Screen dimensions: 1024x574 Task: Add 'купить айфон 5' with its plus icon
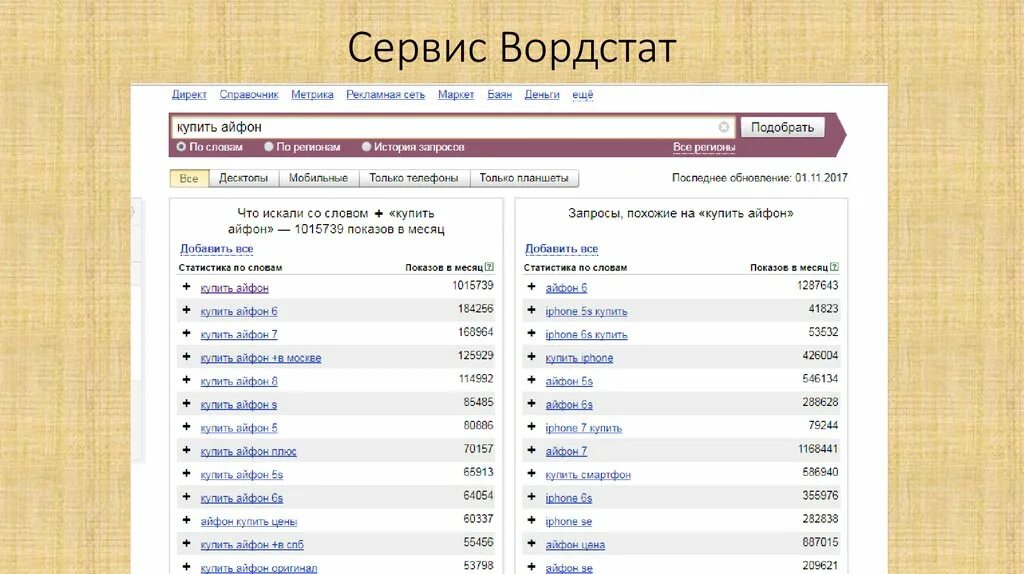click(187, 427)
